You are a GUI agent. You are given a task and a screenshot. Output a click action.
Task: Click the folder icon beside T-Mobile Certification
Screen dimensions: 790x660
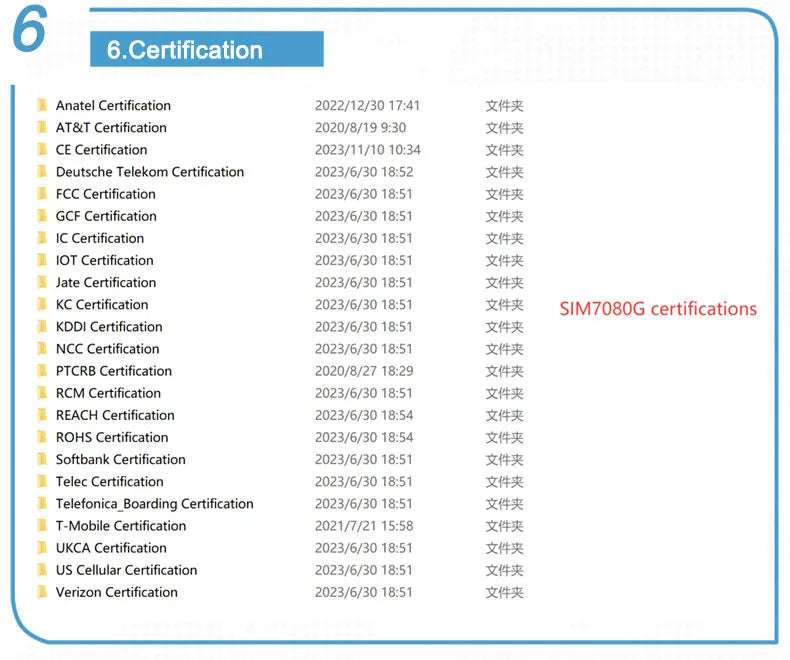point(42,526)
